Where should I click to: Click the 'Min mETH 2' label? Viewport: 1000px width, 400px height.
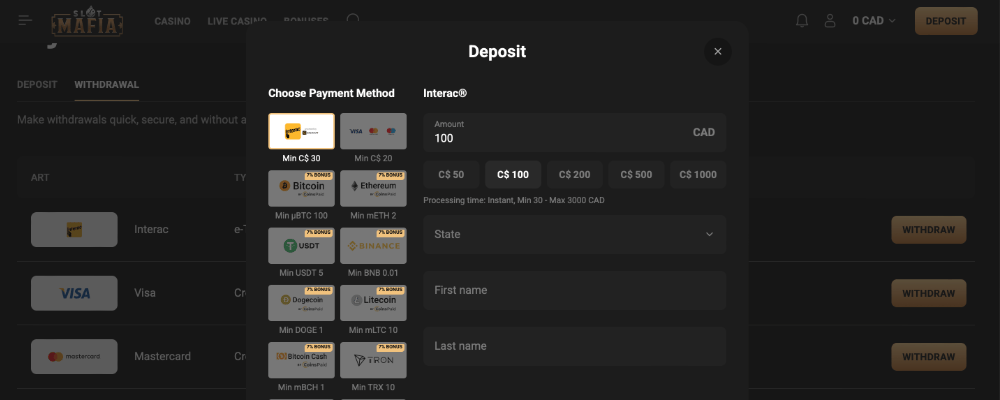point(373,216)
